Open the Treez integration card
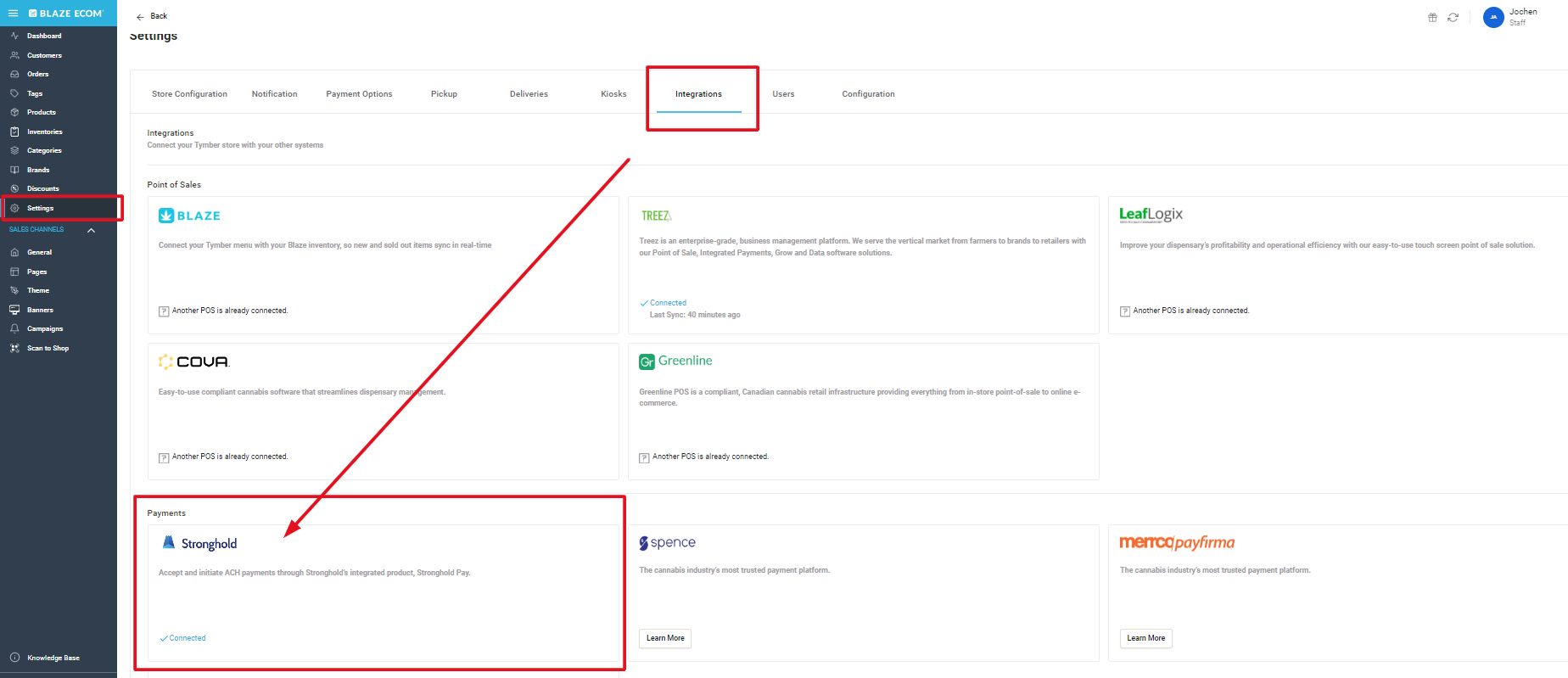The image size is (1568, 678). [863, 265]
